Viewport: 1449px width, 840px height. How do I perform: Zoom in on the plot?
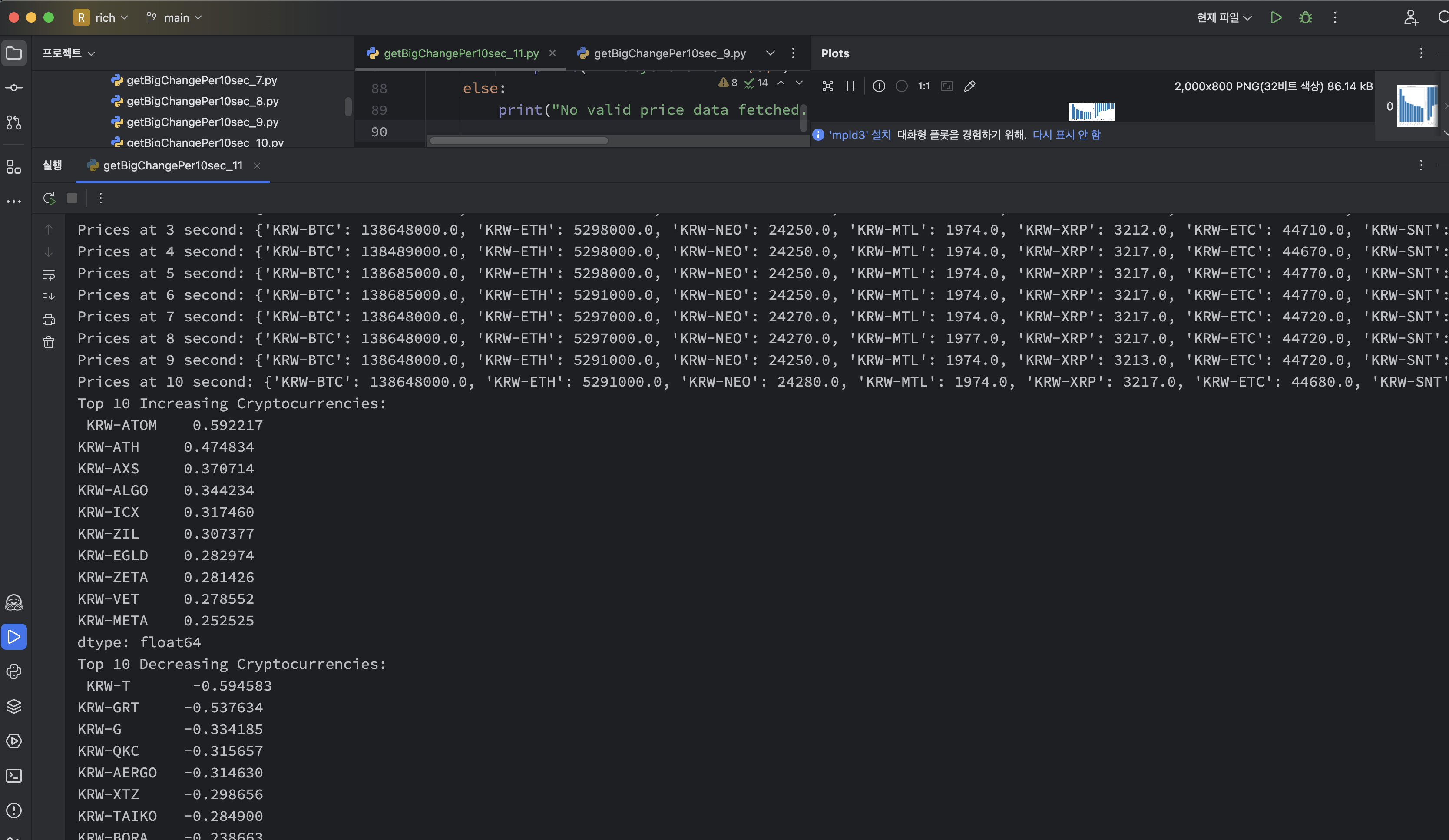click(879, 86)
